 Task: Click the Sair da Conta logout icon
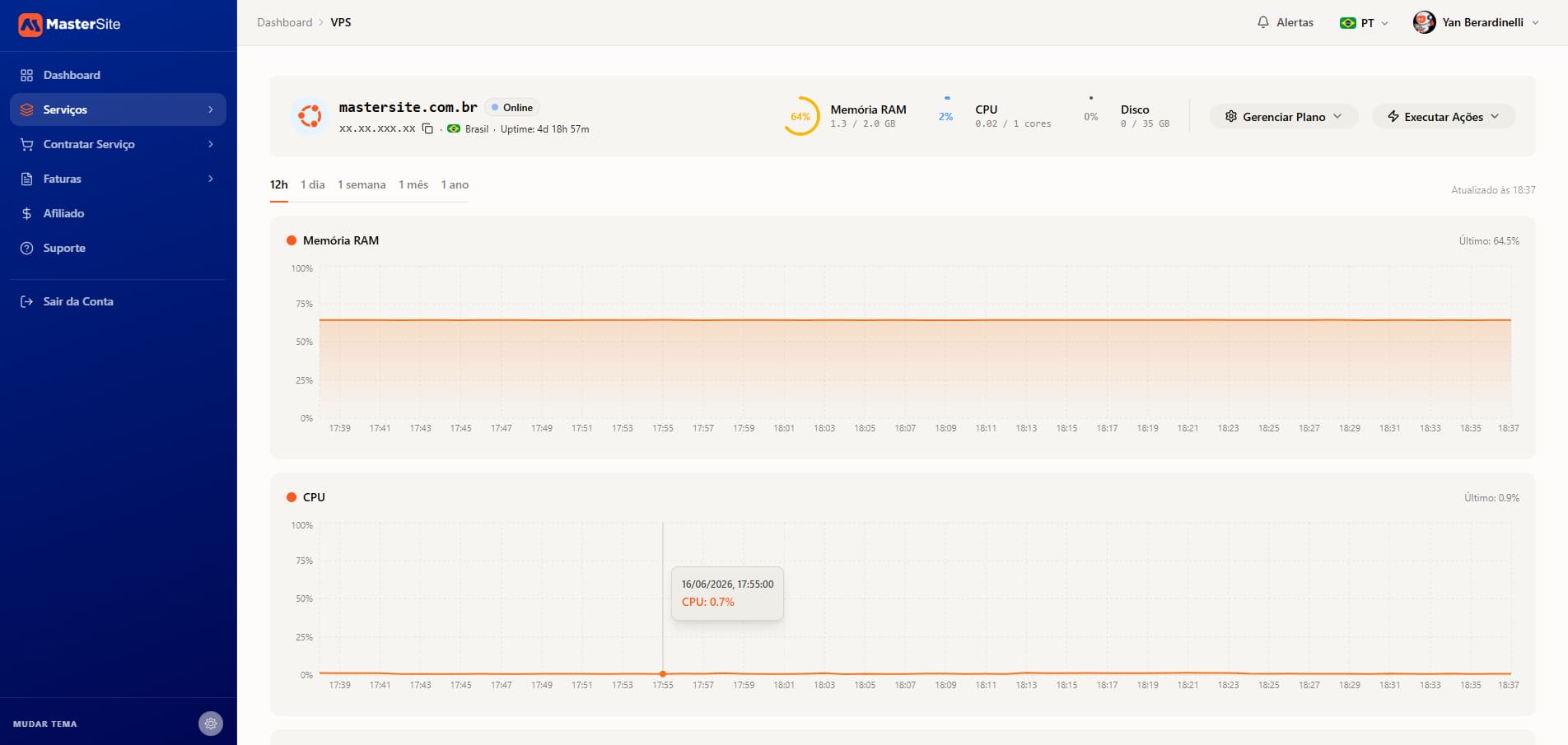[26, 301]
